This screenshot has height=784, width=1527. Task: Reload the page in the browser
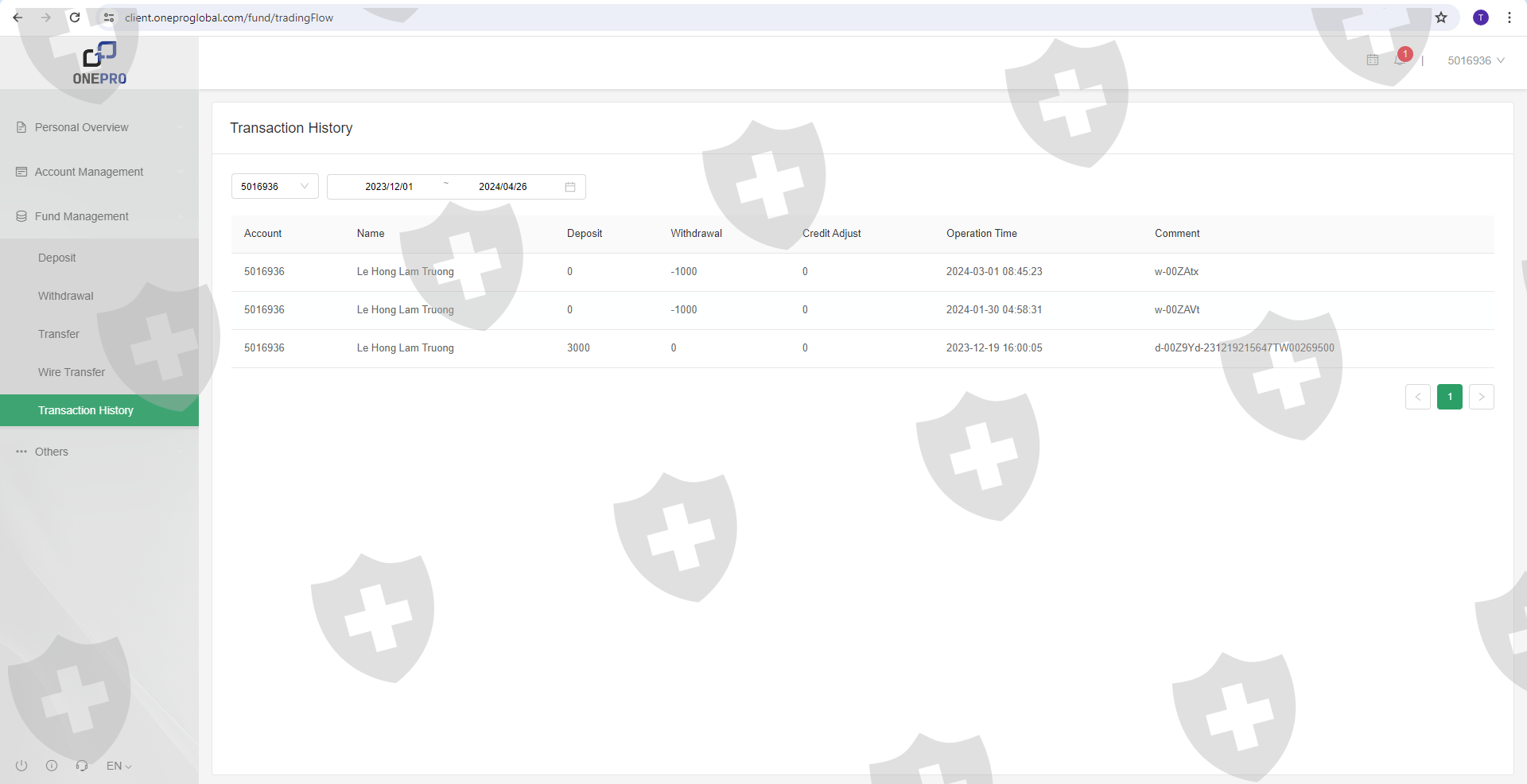pos(75,17)
